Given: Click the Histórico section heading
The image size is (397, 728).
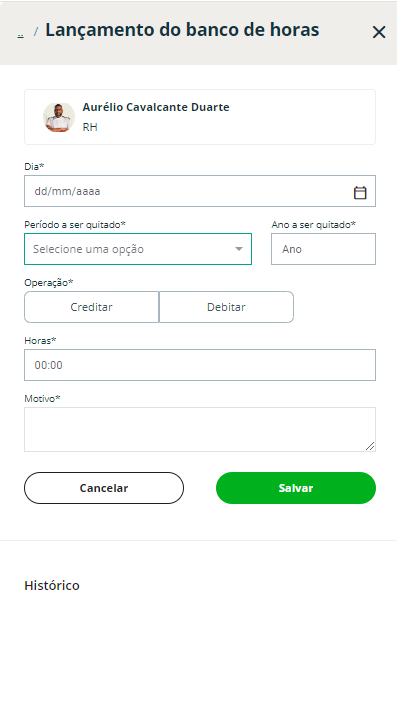Looking at the screenshot, I should click(52, 585).
